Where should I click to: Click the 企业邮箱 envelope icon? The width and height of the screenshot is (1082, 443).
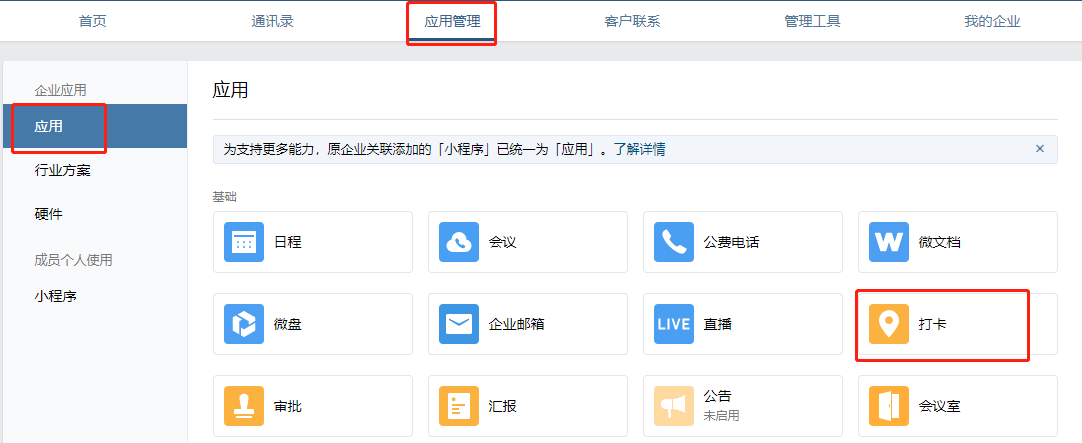(459, 324)
